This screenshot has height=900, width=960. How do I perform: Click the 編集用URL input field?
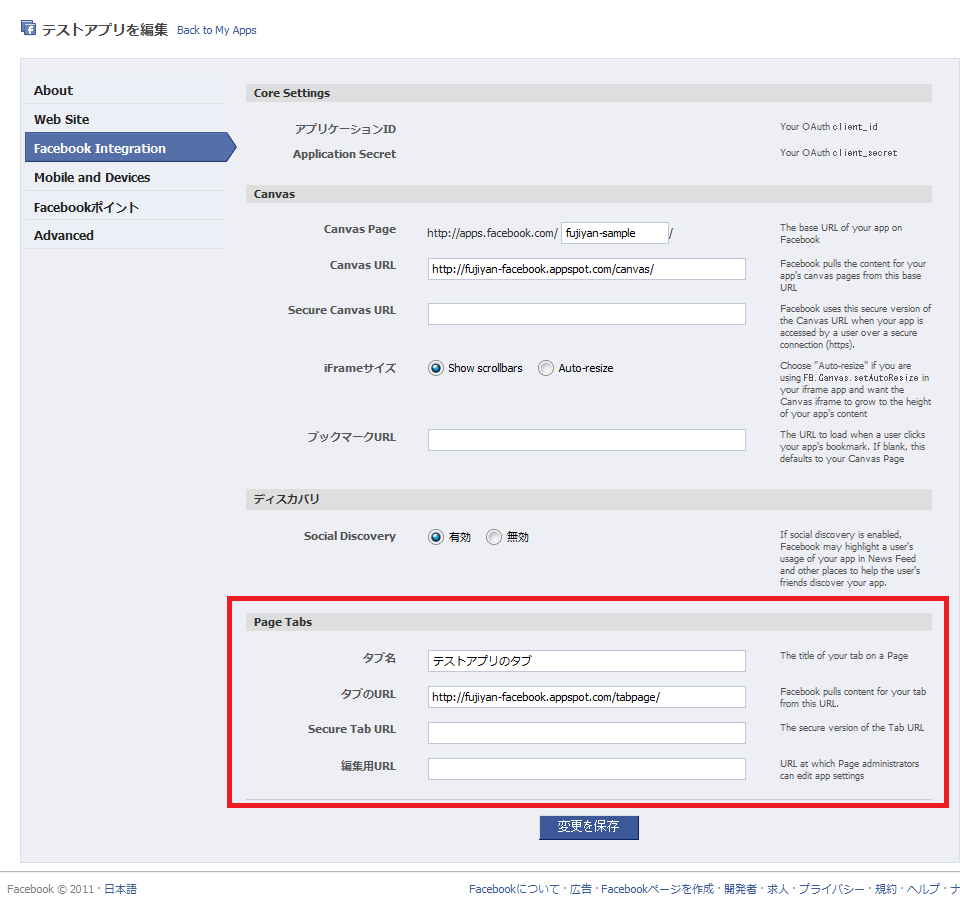[x=587, y=769]
